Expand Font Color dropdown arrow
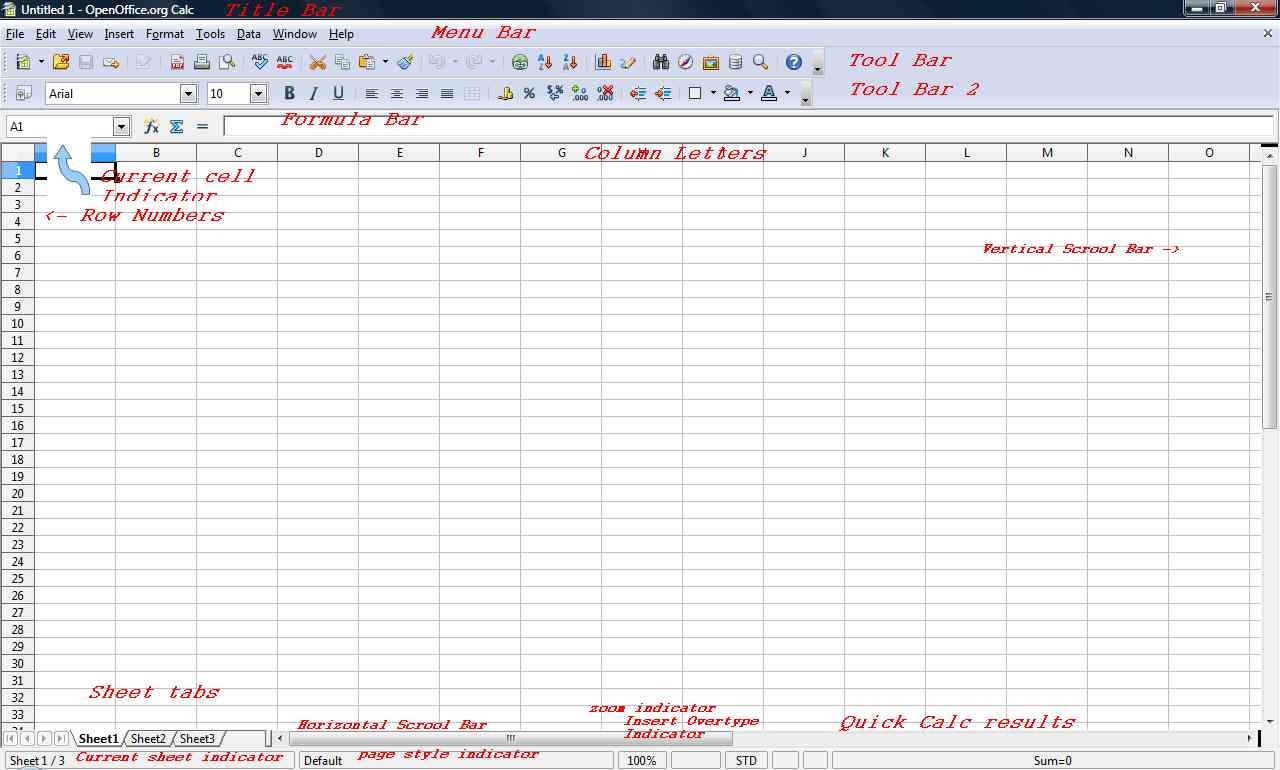Viewport: 1280px width, 770px height. 787,93
